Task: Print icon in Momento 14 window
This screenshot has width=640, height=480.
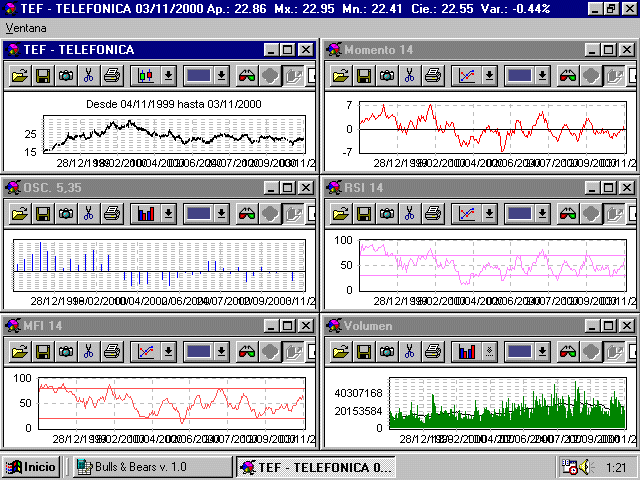Action: point(433,76)
